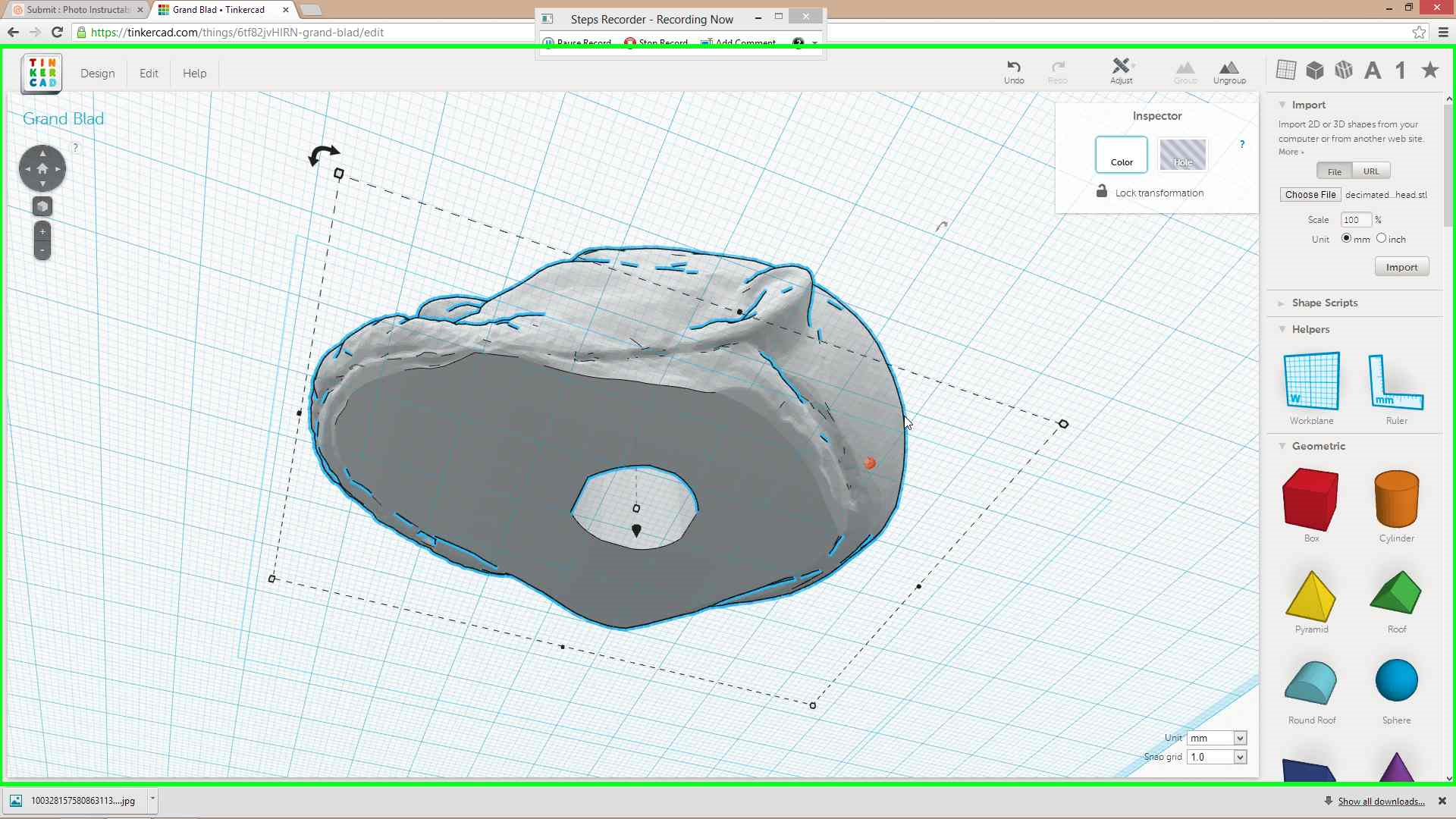Click the orbit up arrow
The image size is (1456, 819).
coord(42,153)
